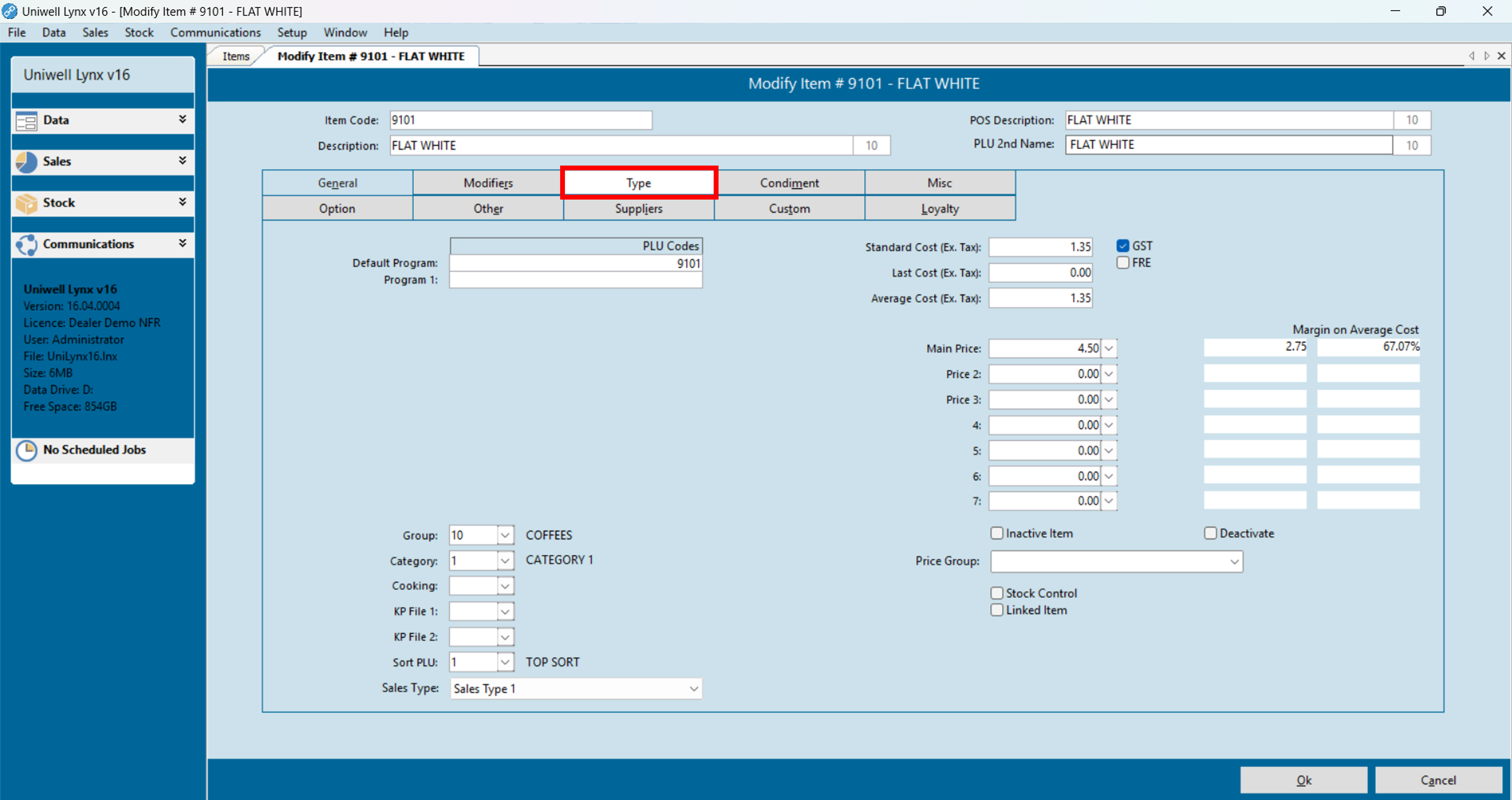Click the Sales pie chart icon
The height and width of the screenshot is (800, 1512).
(x=26, y=162)
